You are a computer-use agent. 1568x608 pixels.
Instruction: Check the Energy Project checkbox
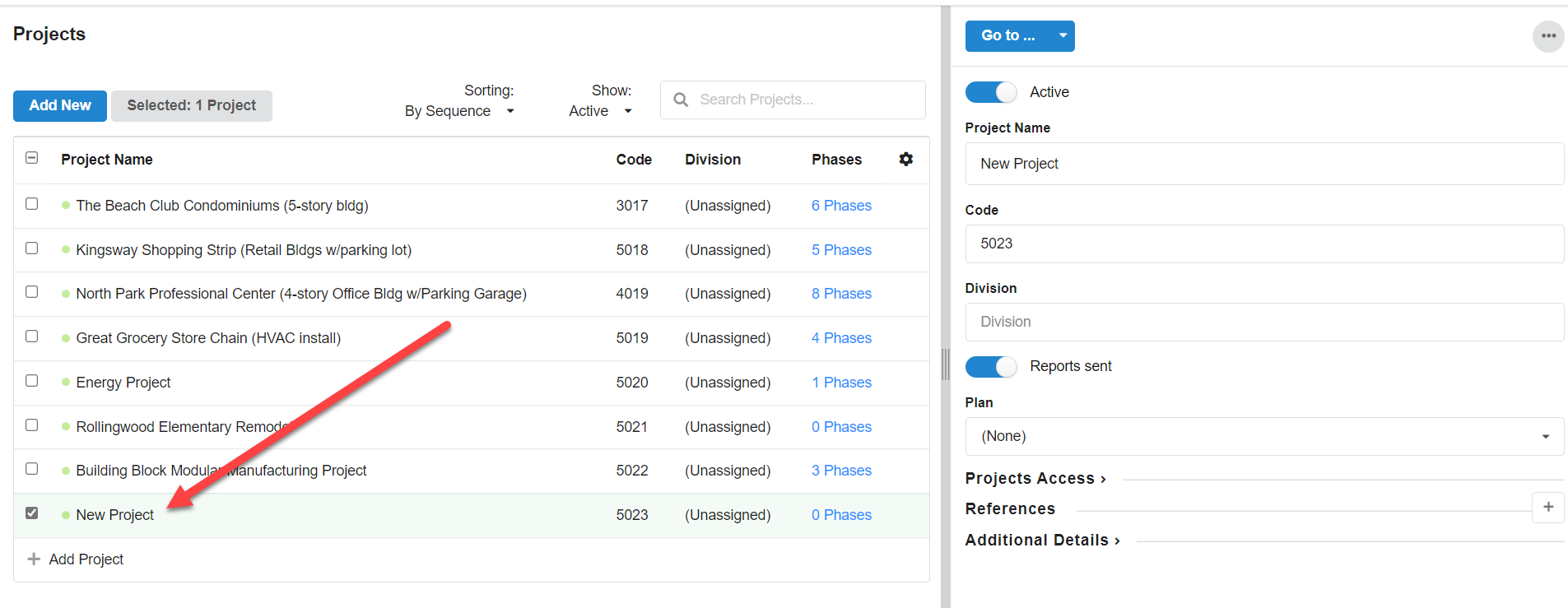pos(32,380)
